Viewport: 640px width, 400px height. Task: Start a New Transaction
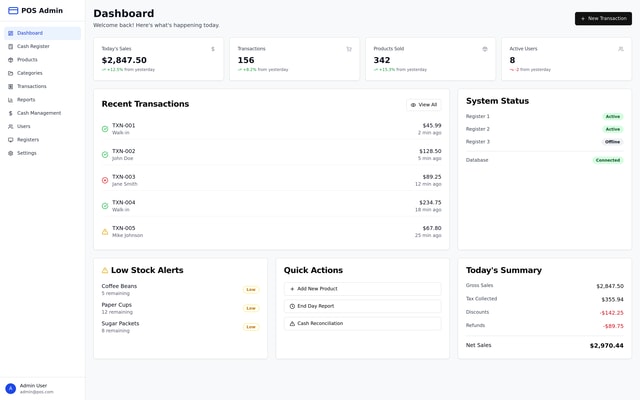[603, 18]
